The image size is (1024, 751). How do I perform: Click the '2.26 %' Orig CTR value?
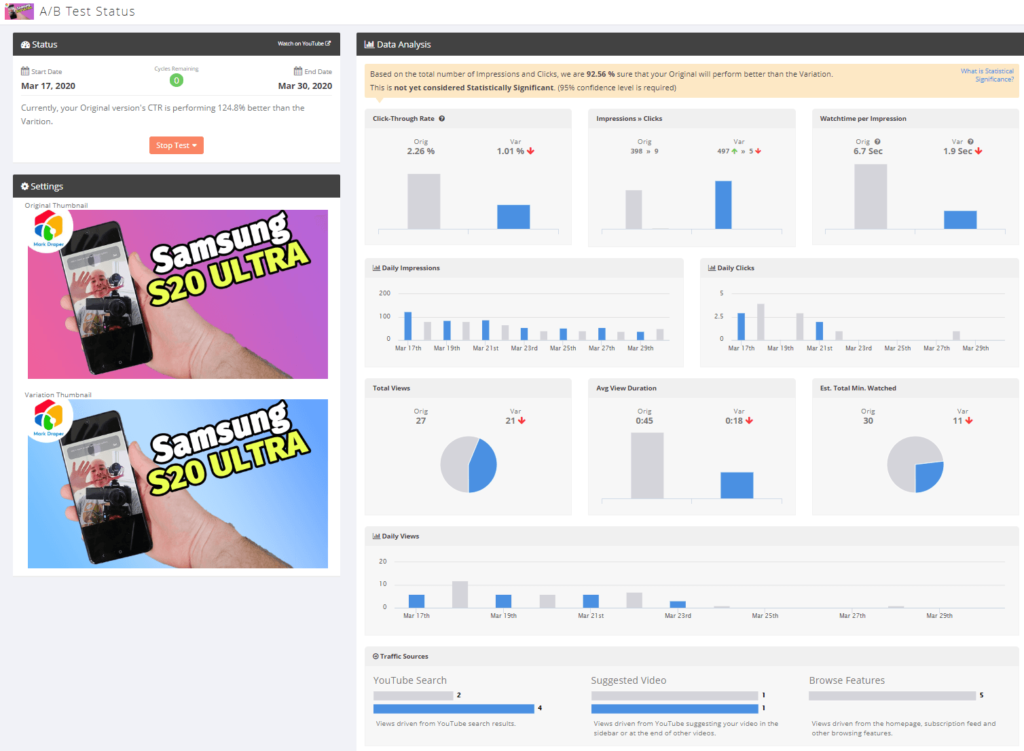pyautogui.click(x=421, y=151)
